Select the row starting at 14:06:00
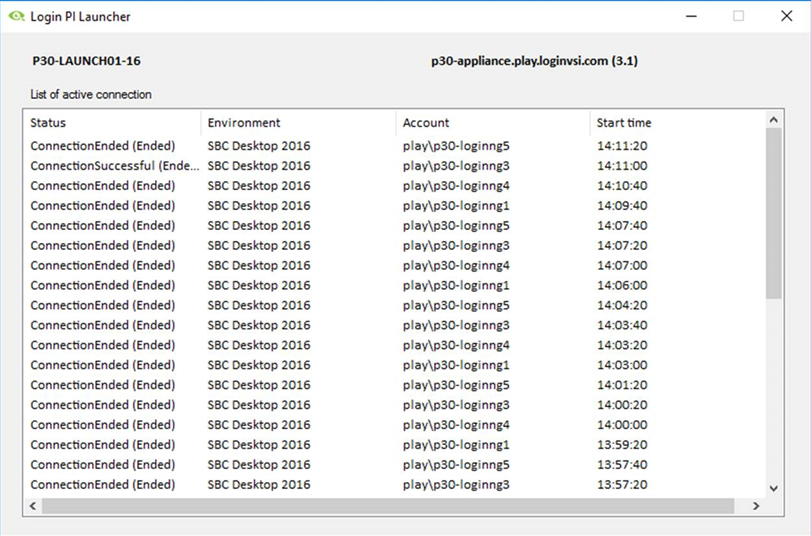Image resolution: width=811 pixels, height=536 pixels. coord(395,285)
